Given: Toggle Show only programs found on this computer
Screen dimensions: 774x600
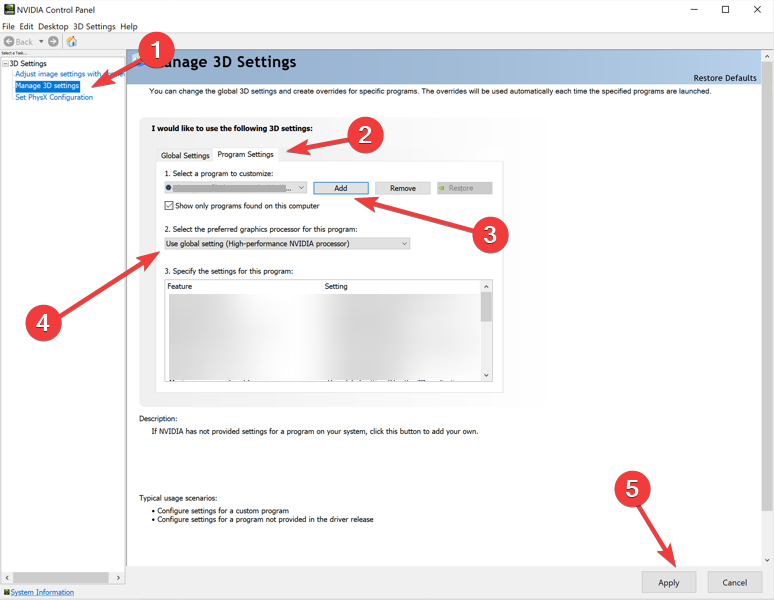Looking at the screenshot, I should pos(169,206).
